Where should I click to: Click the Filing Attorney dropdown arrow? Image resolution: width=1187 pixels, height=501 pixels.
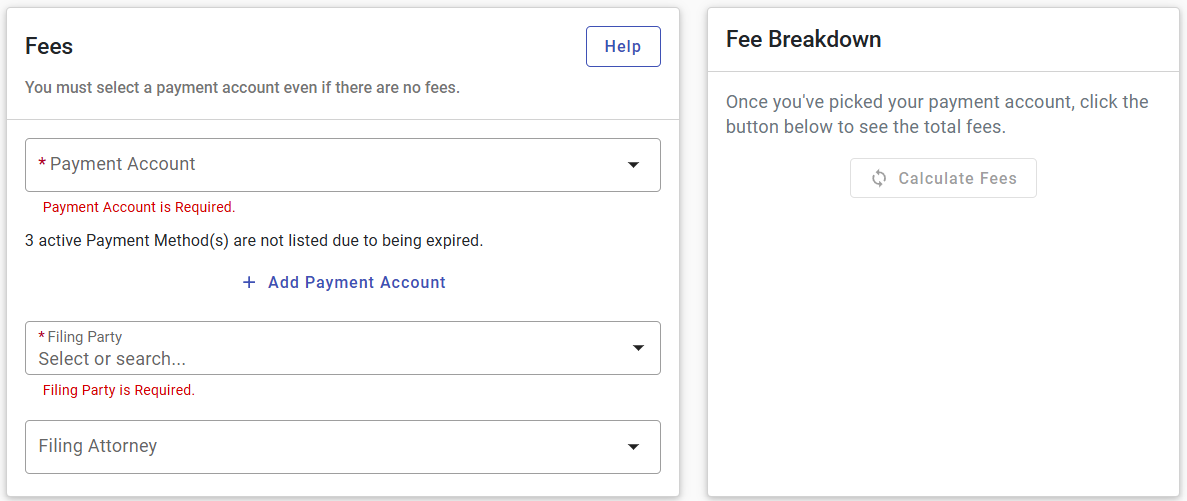coord(633,447)
